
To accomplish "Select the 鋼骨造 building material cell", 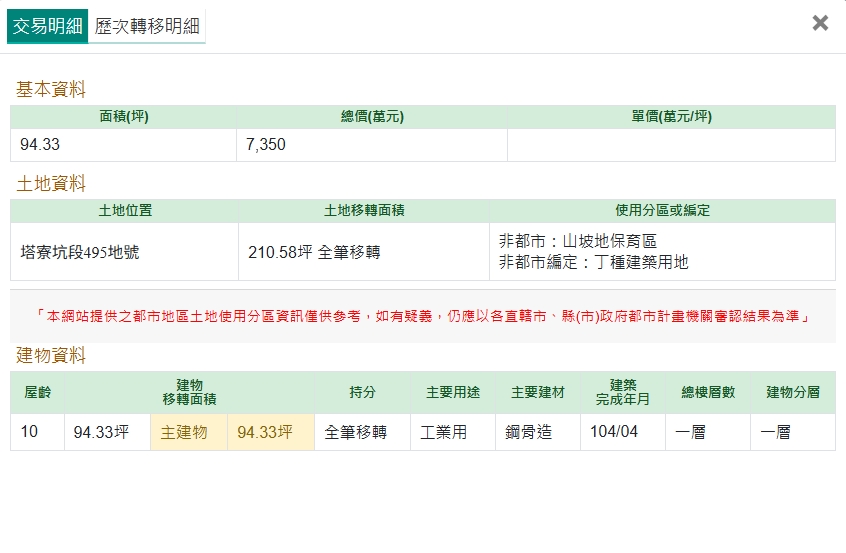I will point(527,433).
